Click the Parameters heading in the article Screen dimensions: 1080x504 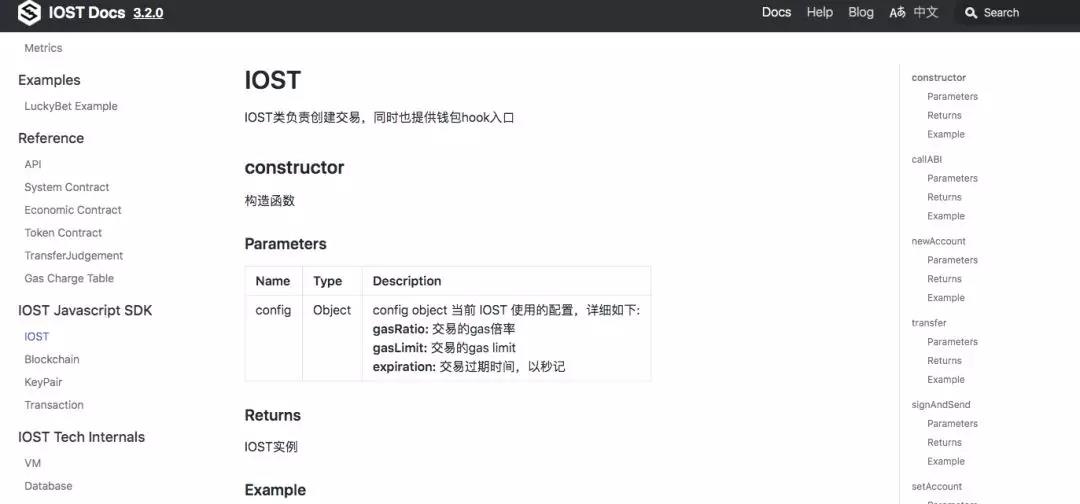coord(285,244)
